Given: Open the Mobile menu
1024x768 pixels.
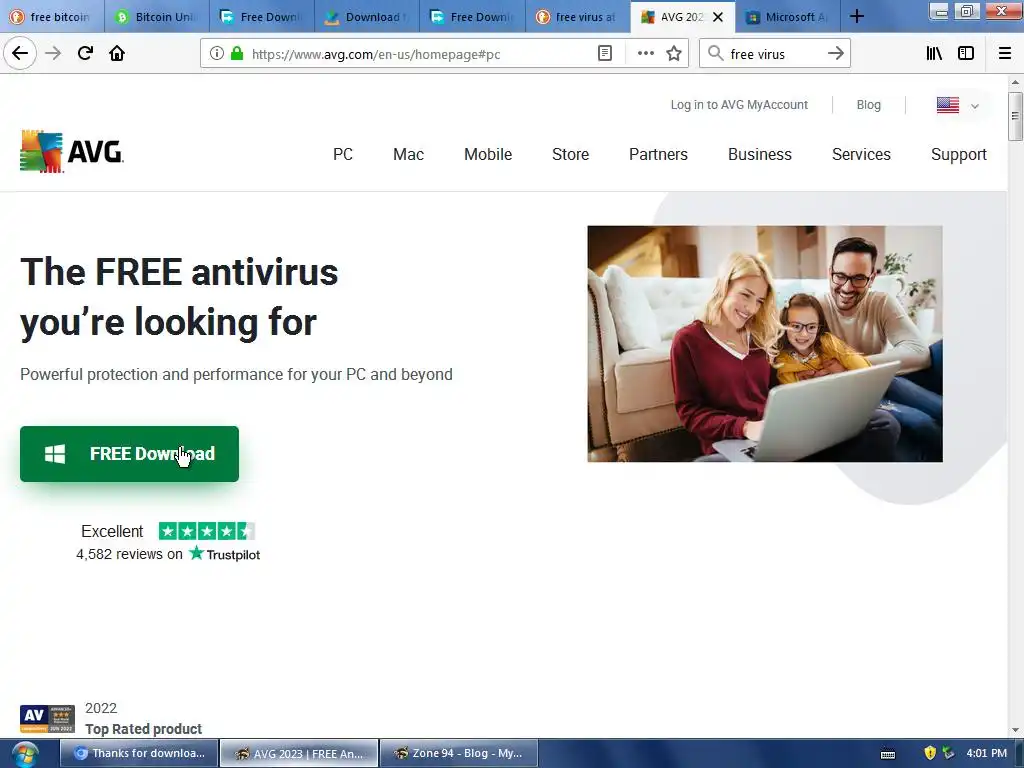Looking at the screenshot, I should coord(488,154).
